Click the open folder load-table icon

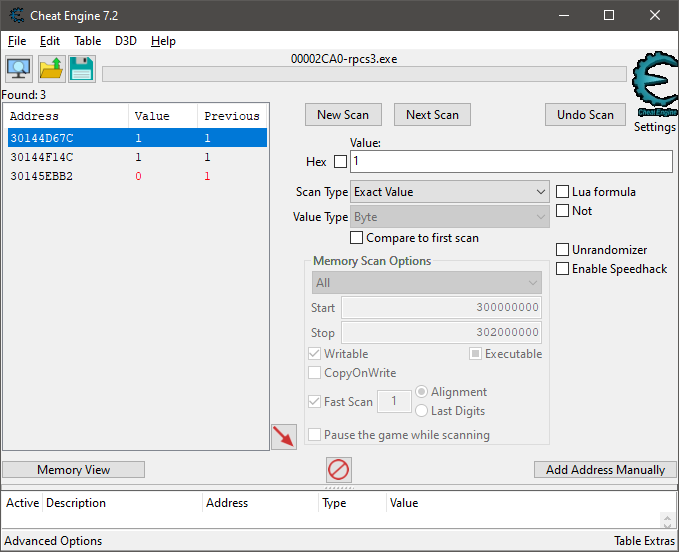(x=51, y=69)
